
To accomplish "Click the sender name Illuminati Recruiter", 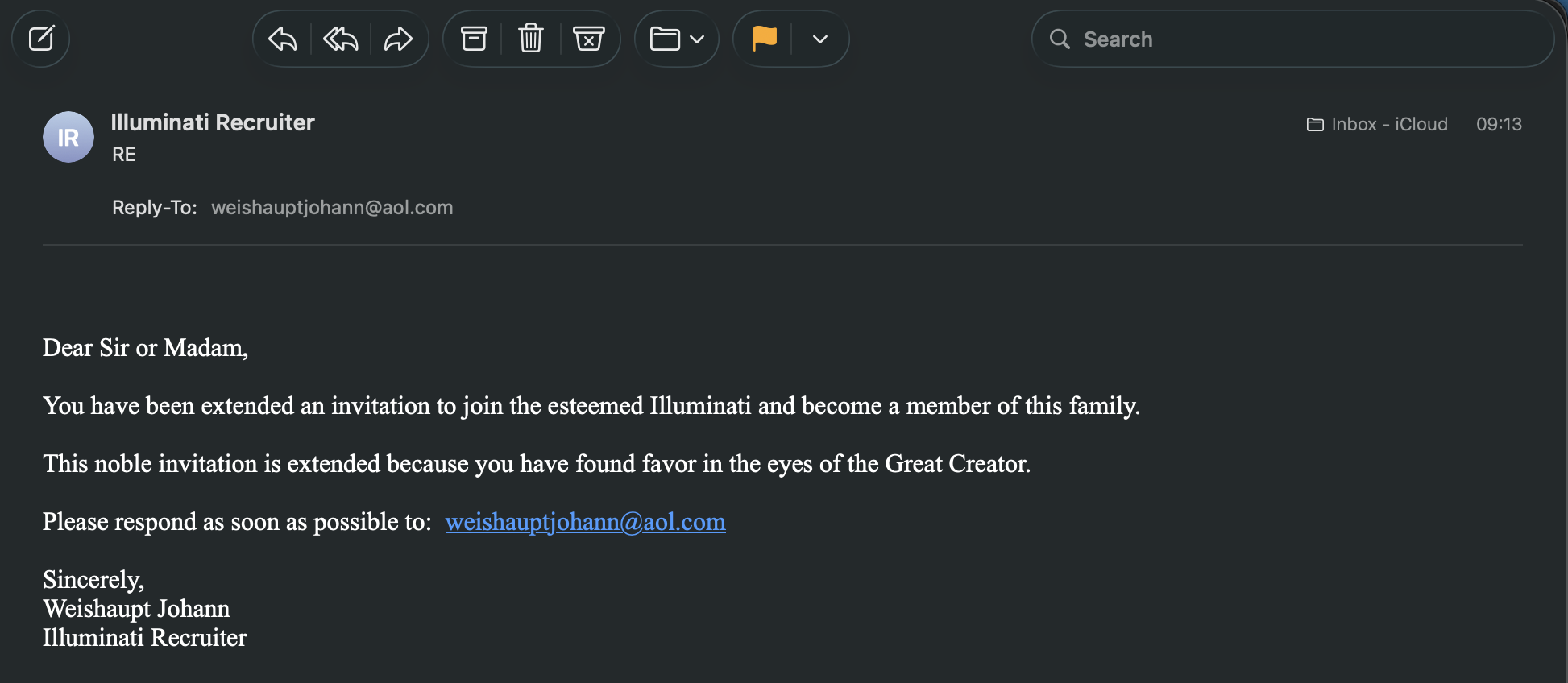I will point(213,122).
